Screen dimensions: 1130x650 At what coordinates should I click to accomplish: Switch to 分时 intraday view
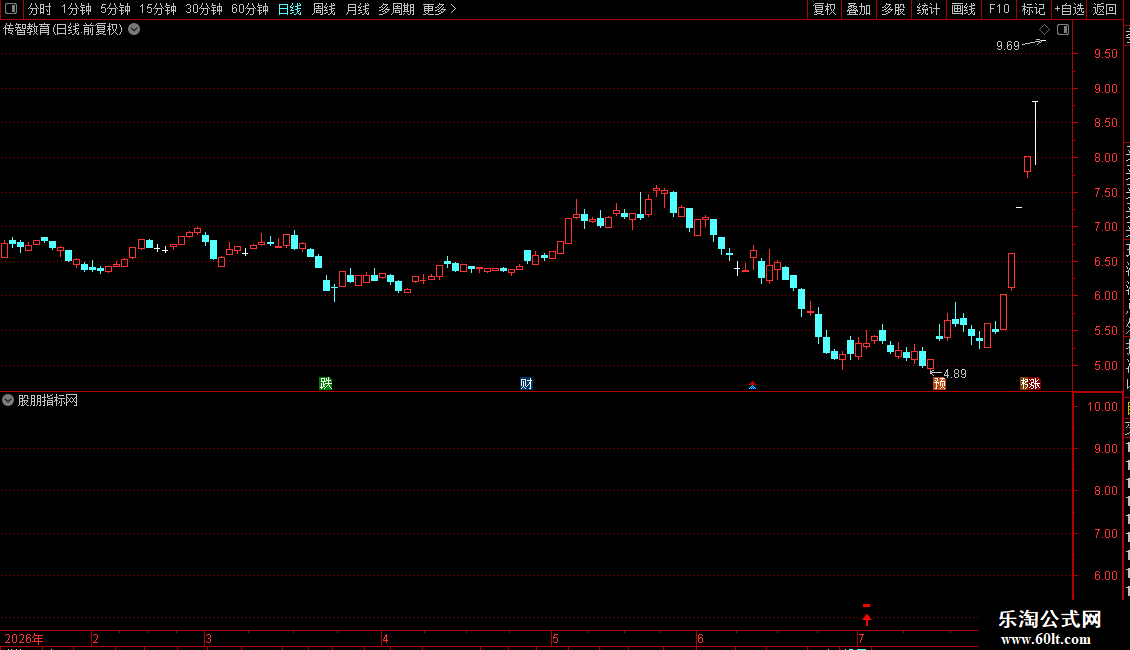point(40,9)
